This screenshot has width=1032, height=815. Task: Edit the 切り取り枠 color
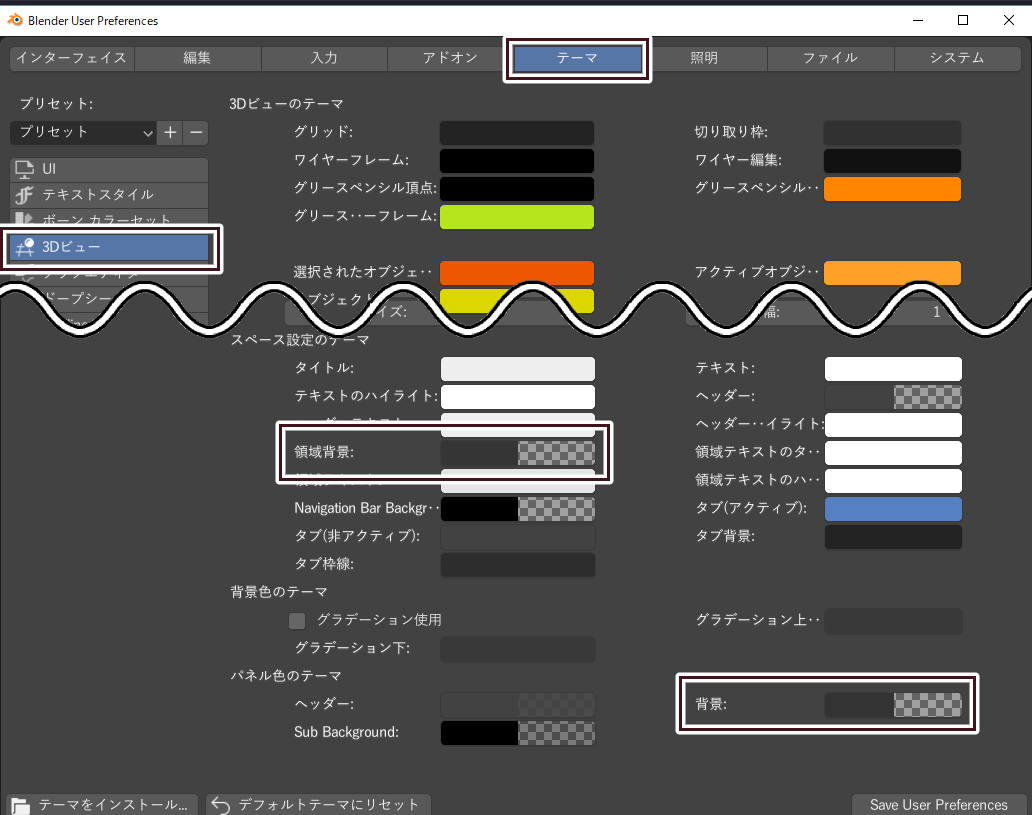click(x=892, y=132)
